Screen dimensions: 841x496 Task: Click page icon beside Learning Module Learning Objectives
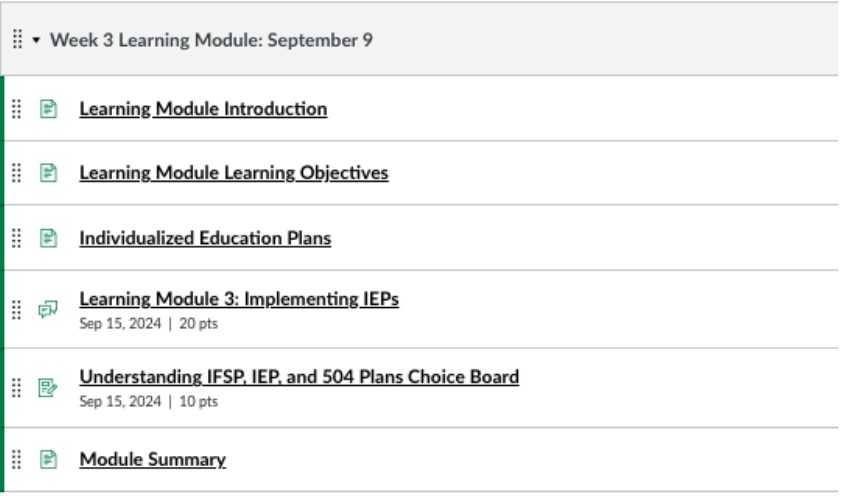point(48,173)
